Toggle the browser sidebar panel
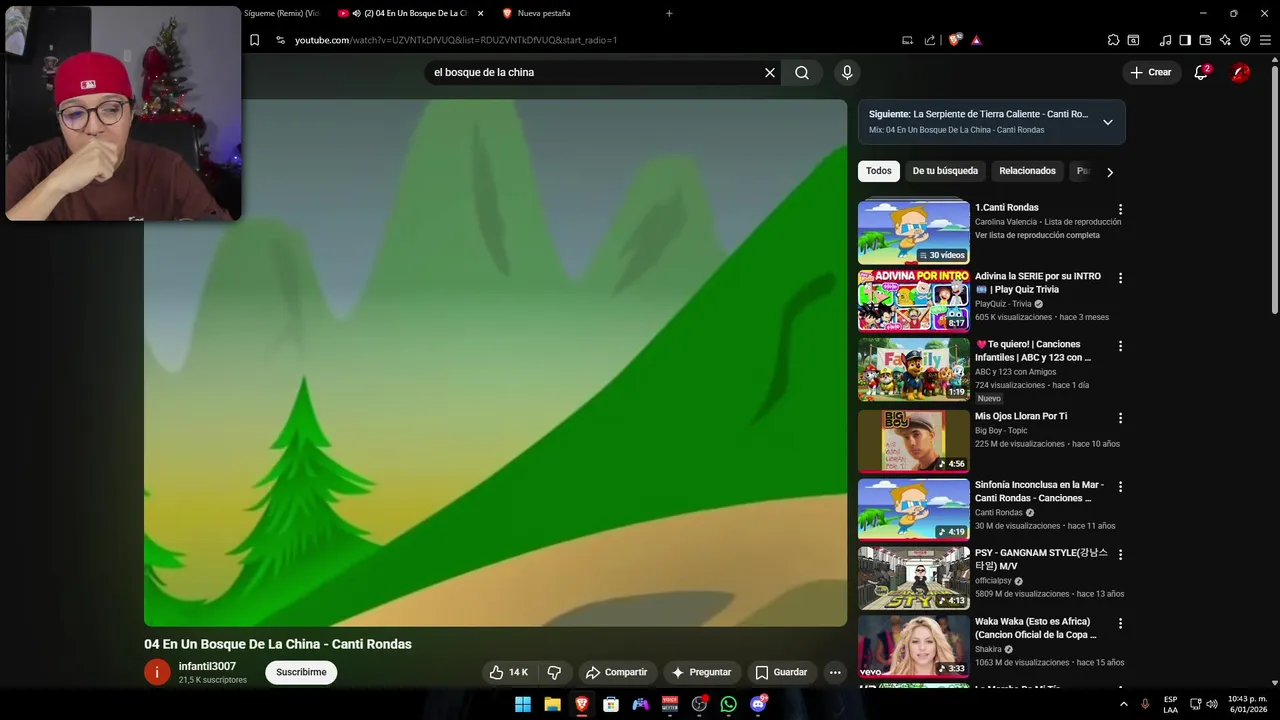 [1185, 40]
